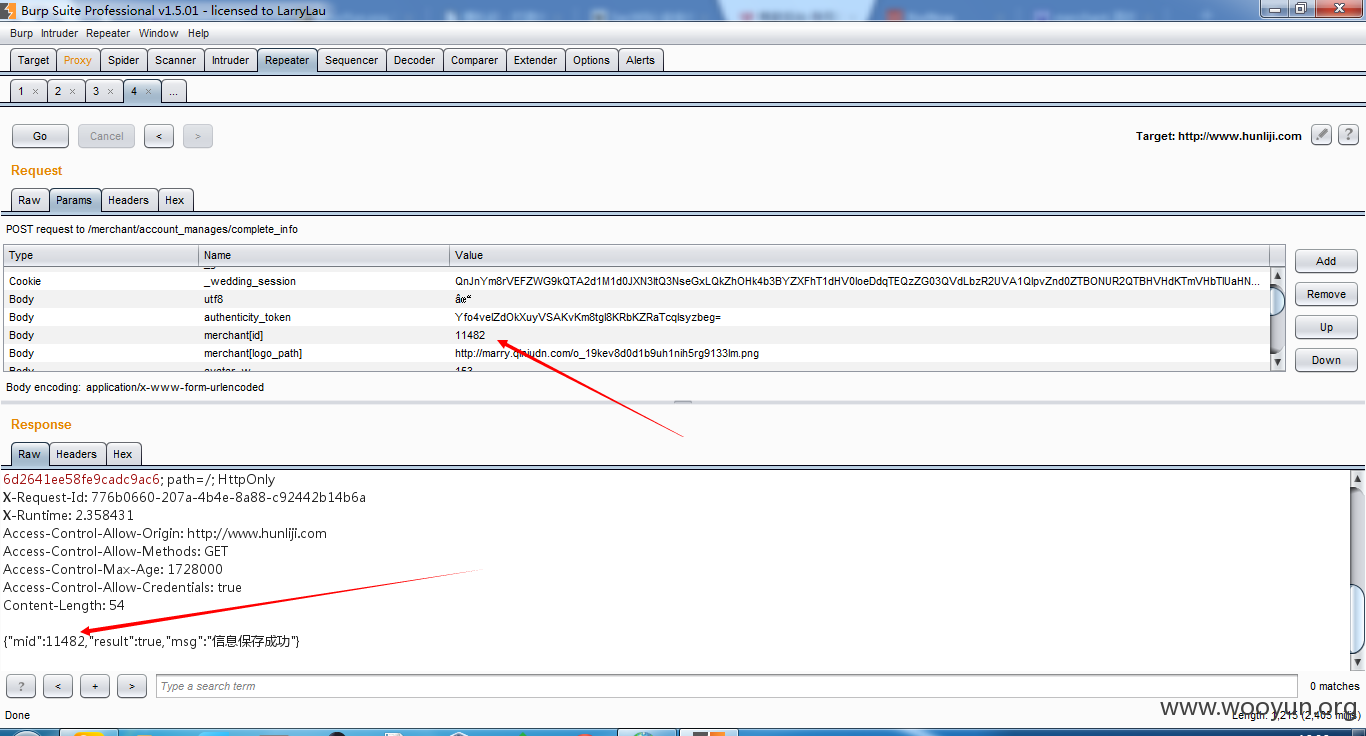Open search help question mark button
1366x736 pixels.
21,686
